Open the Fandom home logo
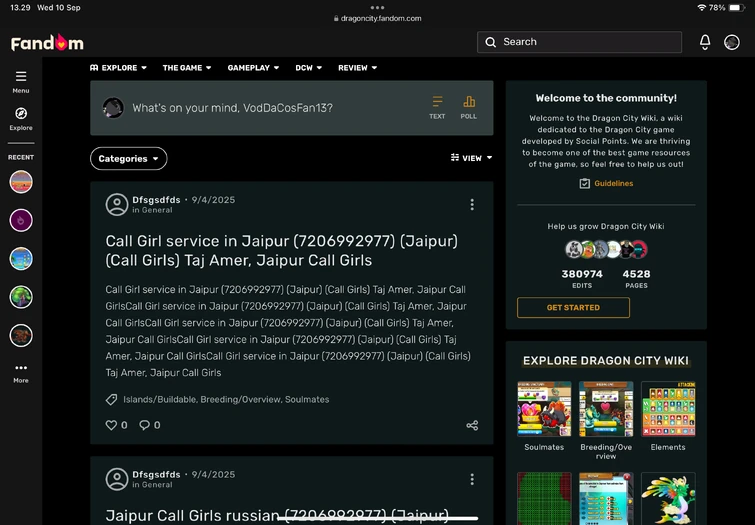 [47, 43]
